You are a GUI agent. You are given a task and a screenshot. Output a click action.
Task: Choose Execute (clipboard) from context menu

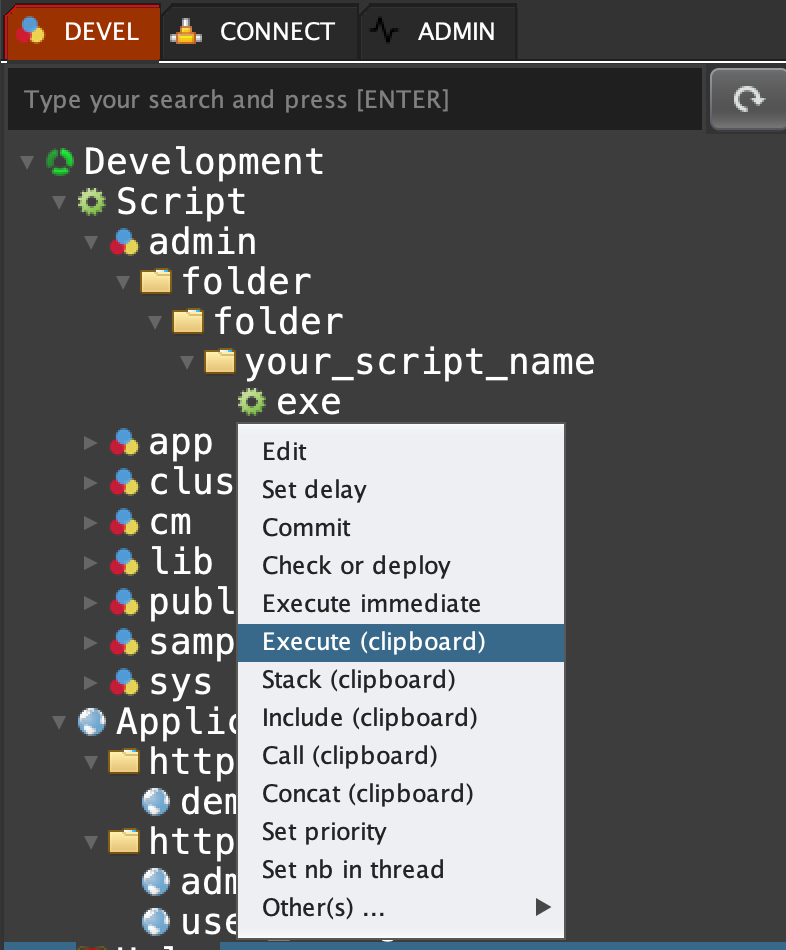[x=373, y=642]
